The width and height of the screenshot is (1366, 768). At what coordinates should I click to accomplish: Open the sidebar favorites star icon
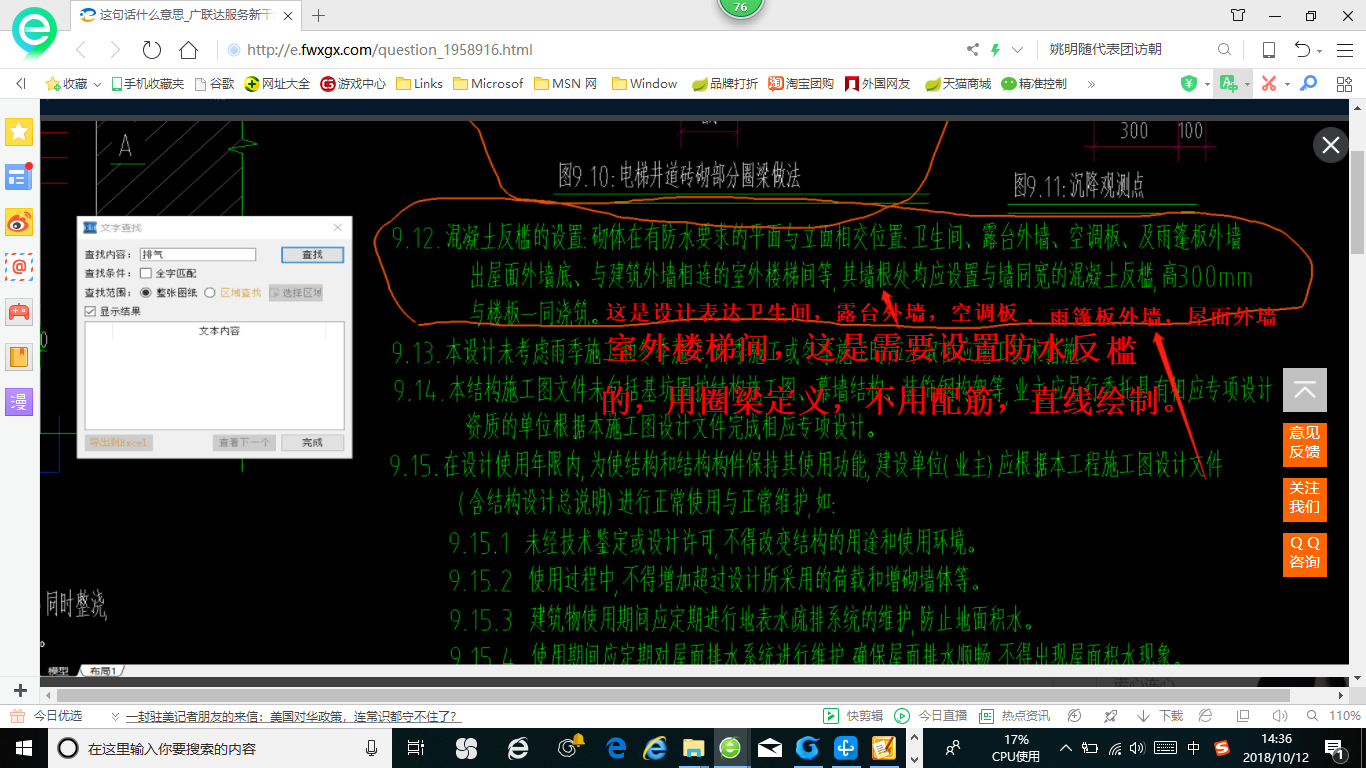pyautogui.click(x=19, y=132)
